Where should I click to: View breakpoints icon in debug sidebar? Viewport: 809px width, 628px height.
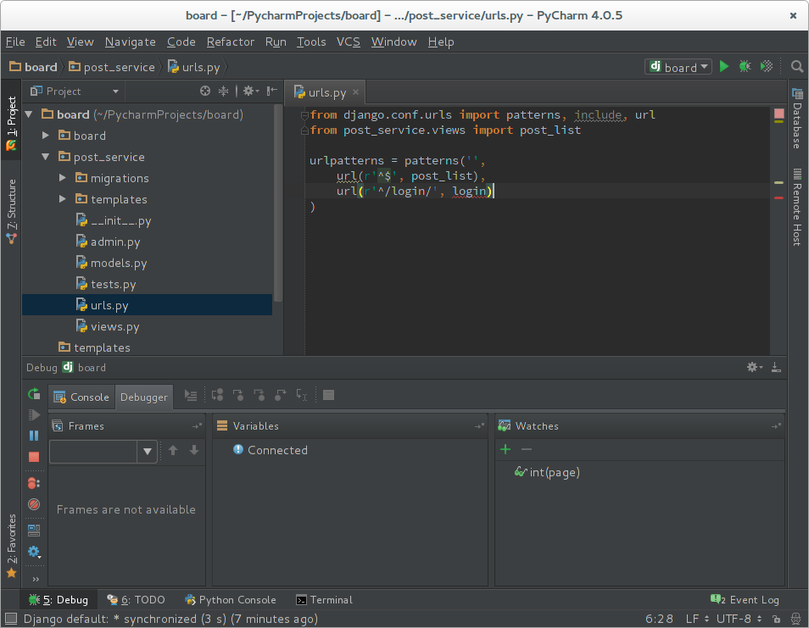tap(34, 483)
